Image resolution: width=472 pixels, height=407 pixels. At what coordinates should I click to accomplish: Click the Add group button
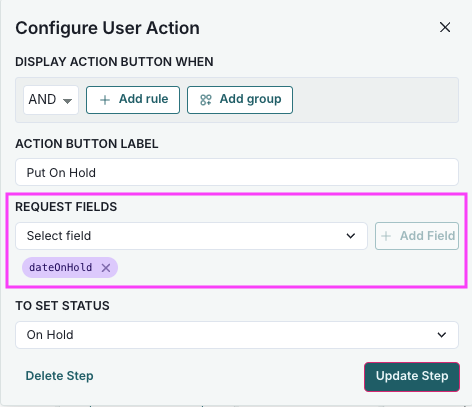(240, 100)
